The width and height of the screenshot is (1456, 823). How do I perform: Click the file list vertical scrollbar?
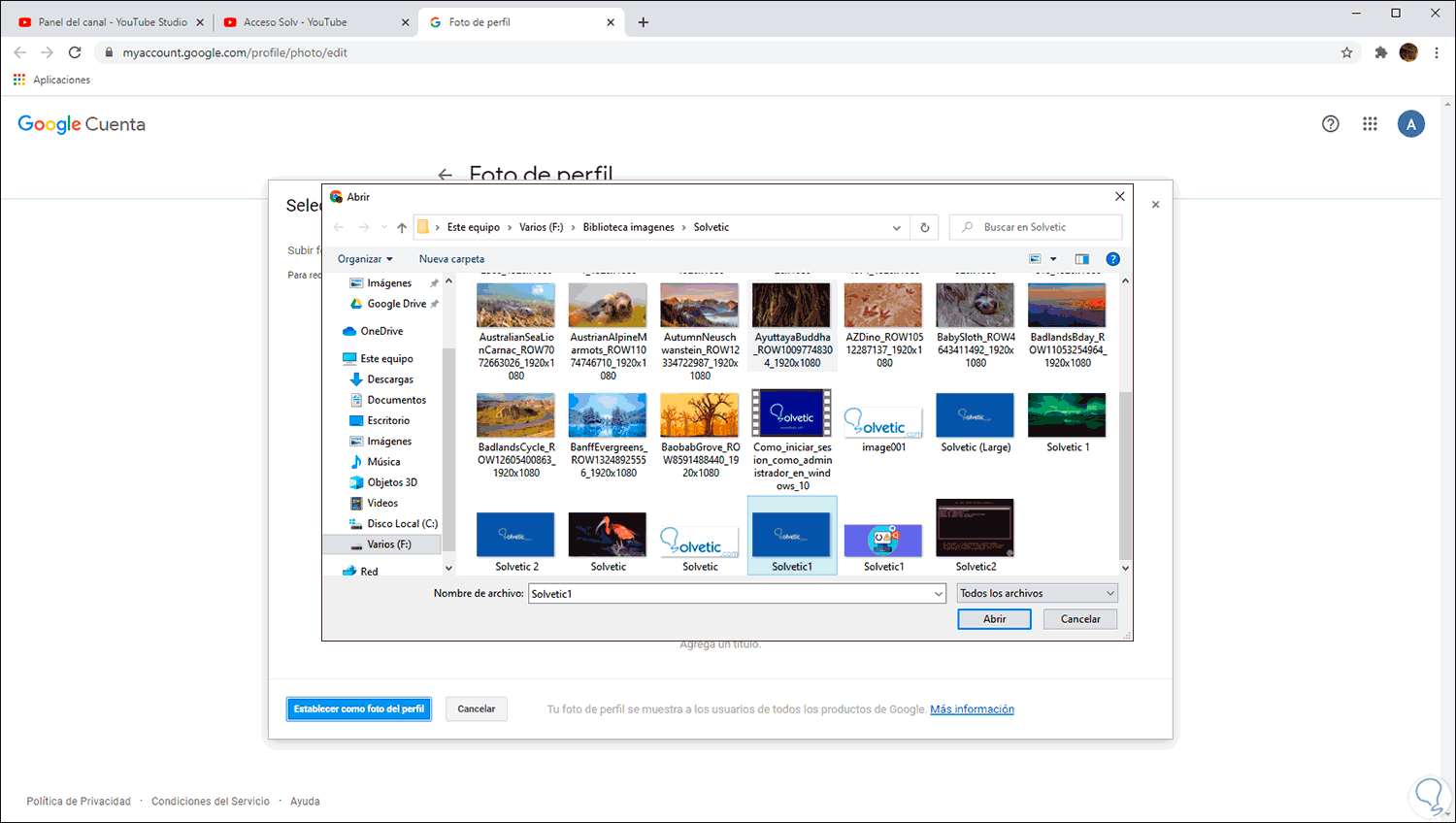(1125, 477)
